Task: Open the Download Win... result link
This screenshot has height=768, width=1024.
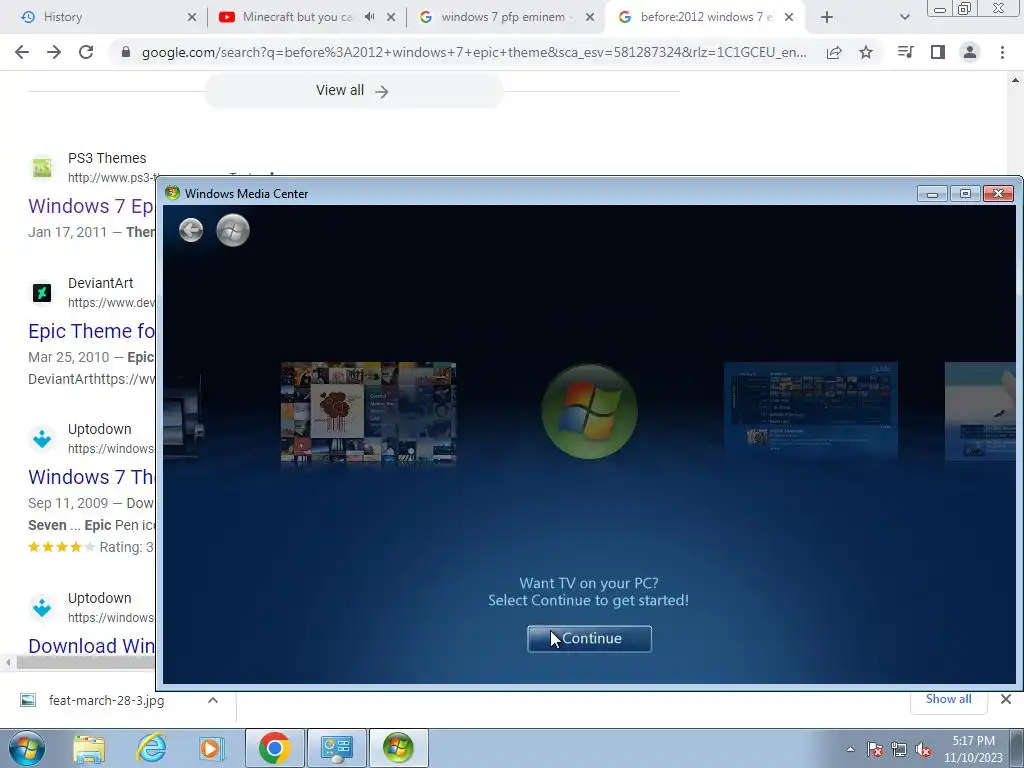Action: [x=91, y=646]
